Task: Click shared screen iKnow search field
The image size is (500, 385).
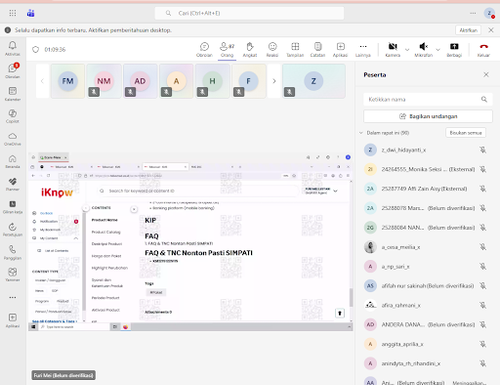Action: click(197, 191)
